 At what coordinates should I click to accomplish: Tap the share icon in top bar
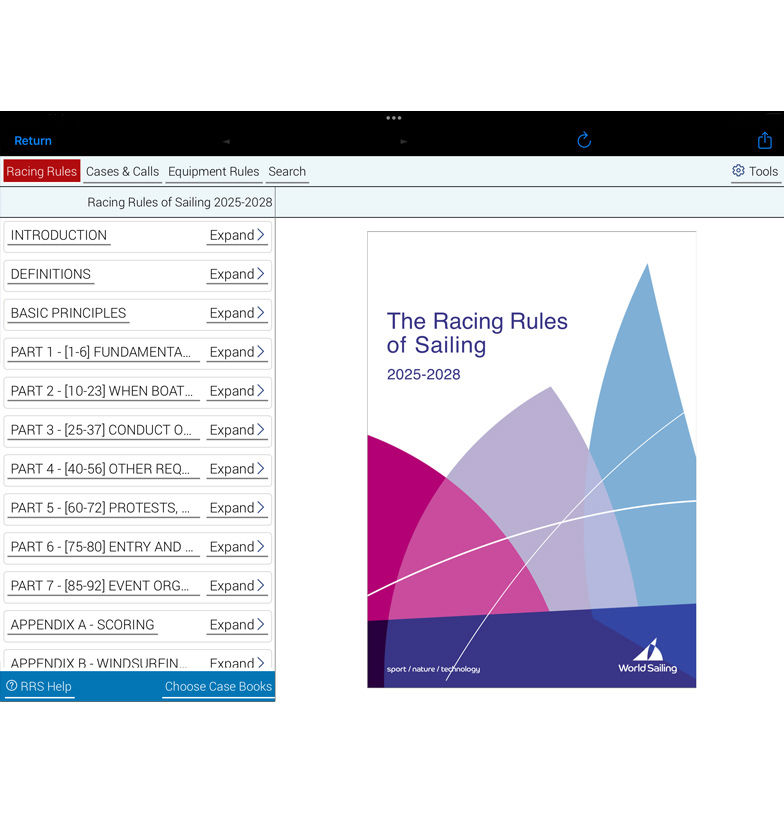[764, 141]
